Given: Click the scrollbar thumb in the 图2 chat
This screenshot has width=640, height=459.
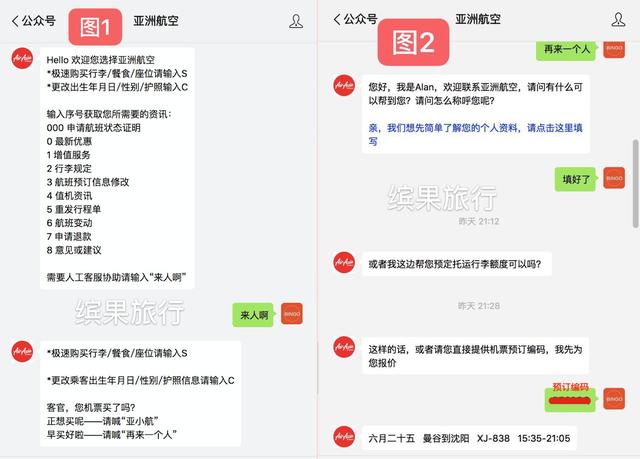Looking at the screenshot, I should pos(636,184).
